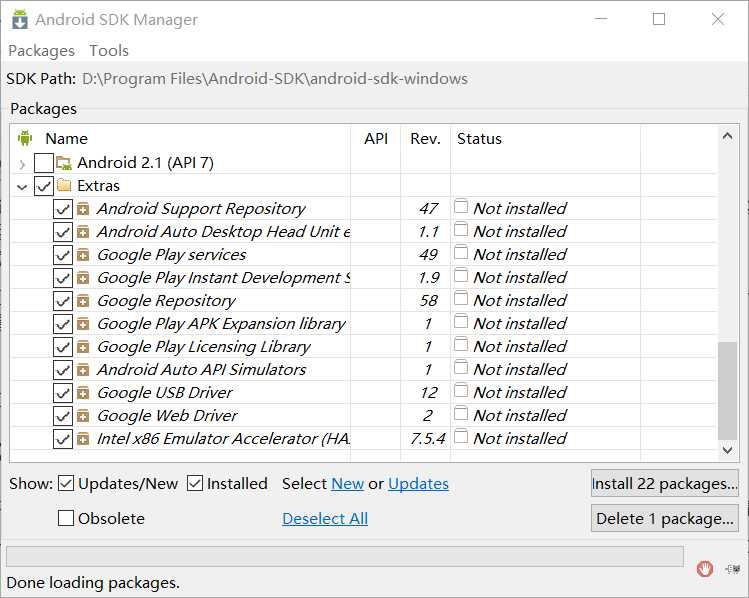Click the package list scrollbar thumb

tap(728, 391)
